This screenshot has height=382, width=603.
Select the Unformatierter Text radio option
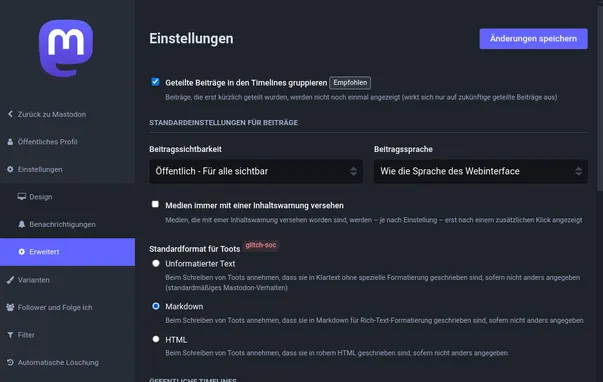pos(156,263)
